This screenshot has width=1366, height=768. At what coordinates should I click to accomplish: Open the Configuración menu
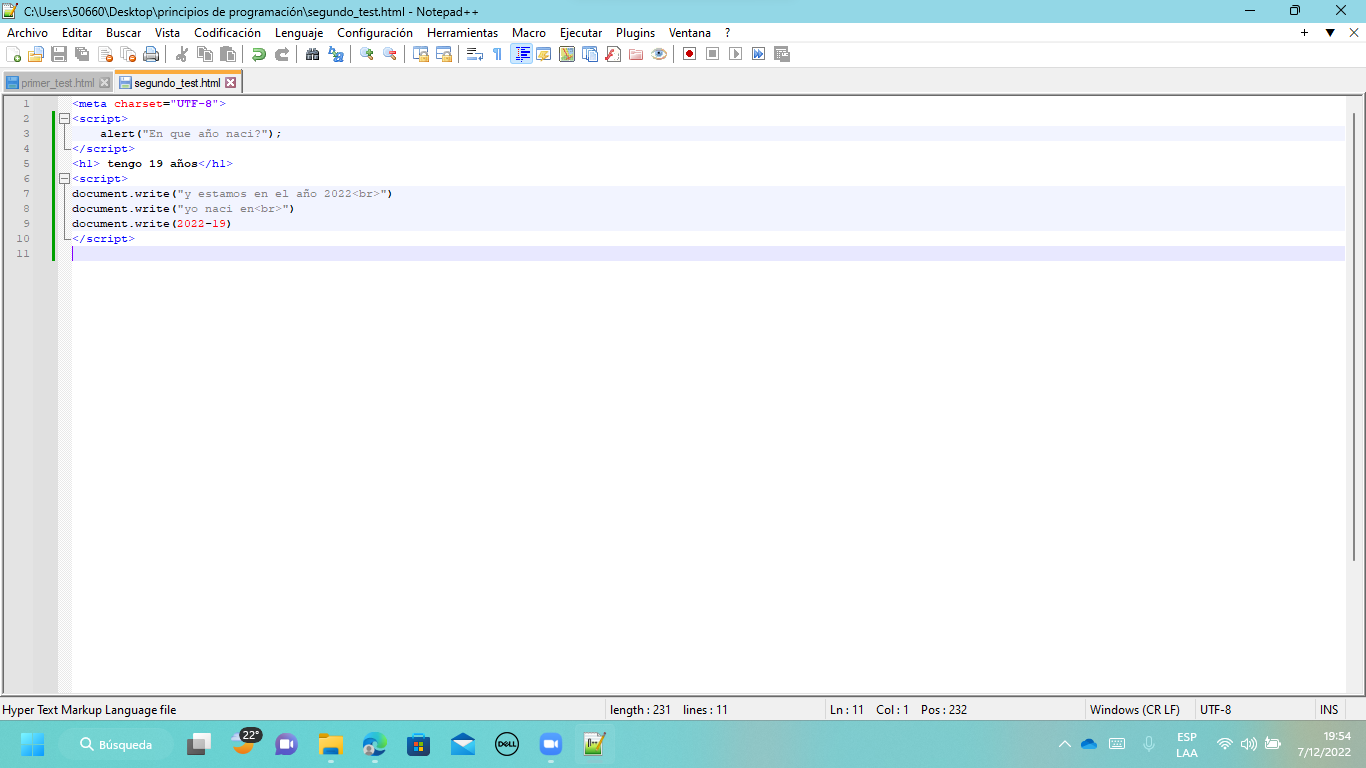pos(375,33)
